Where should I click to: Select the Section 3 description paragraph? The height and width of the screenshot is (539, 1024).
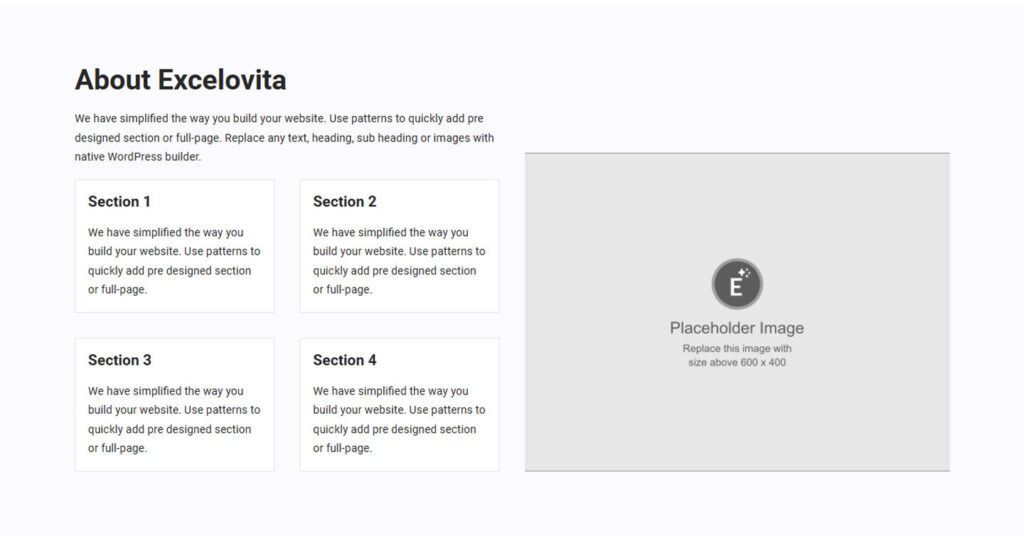tap(174, 419)
